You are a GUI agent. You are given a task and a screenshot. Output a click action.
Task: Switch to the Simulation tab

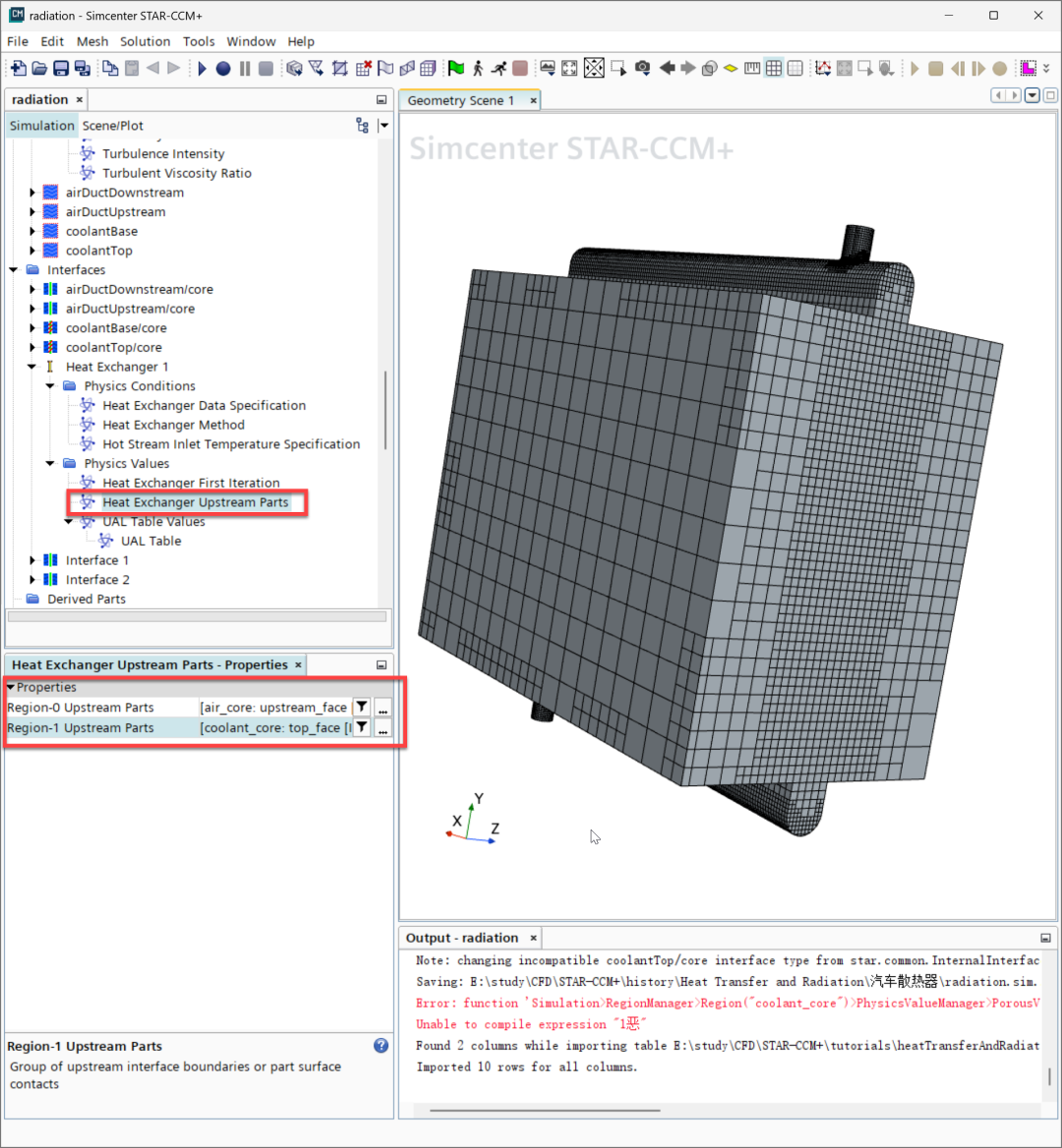coord(41,125)
